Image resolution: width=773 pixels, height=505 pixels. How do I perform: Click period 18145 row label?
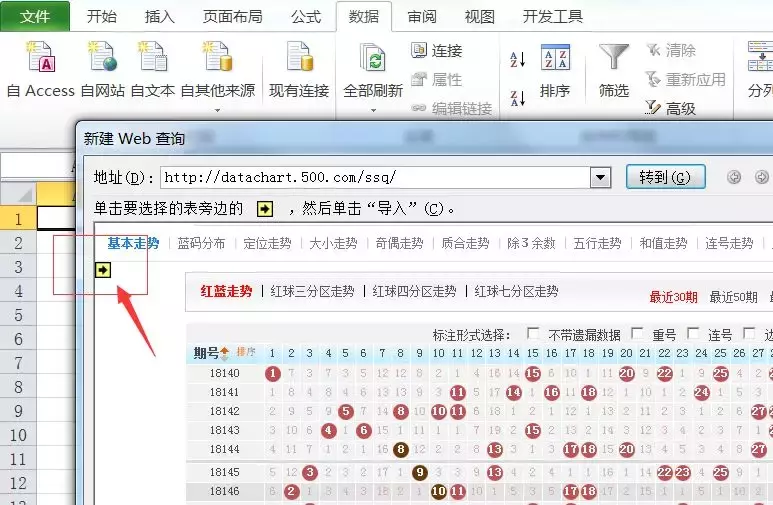(x=224, y=472)
